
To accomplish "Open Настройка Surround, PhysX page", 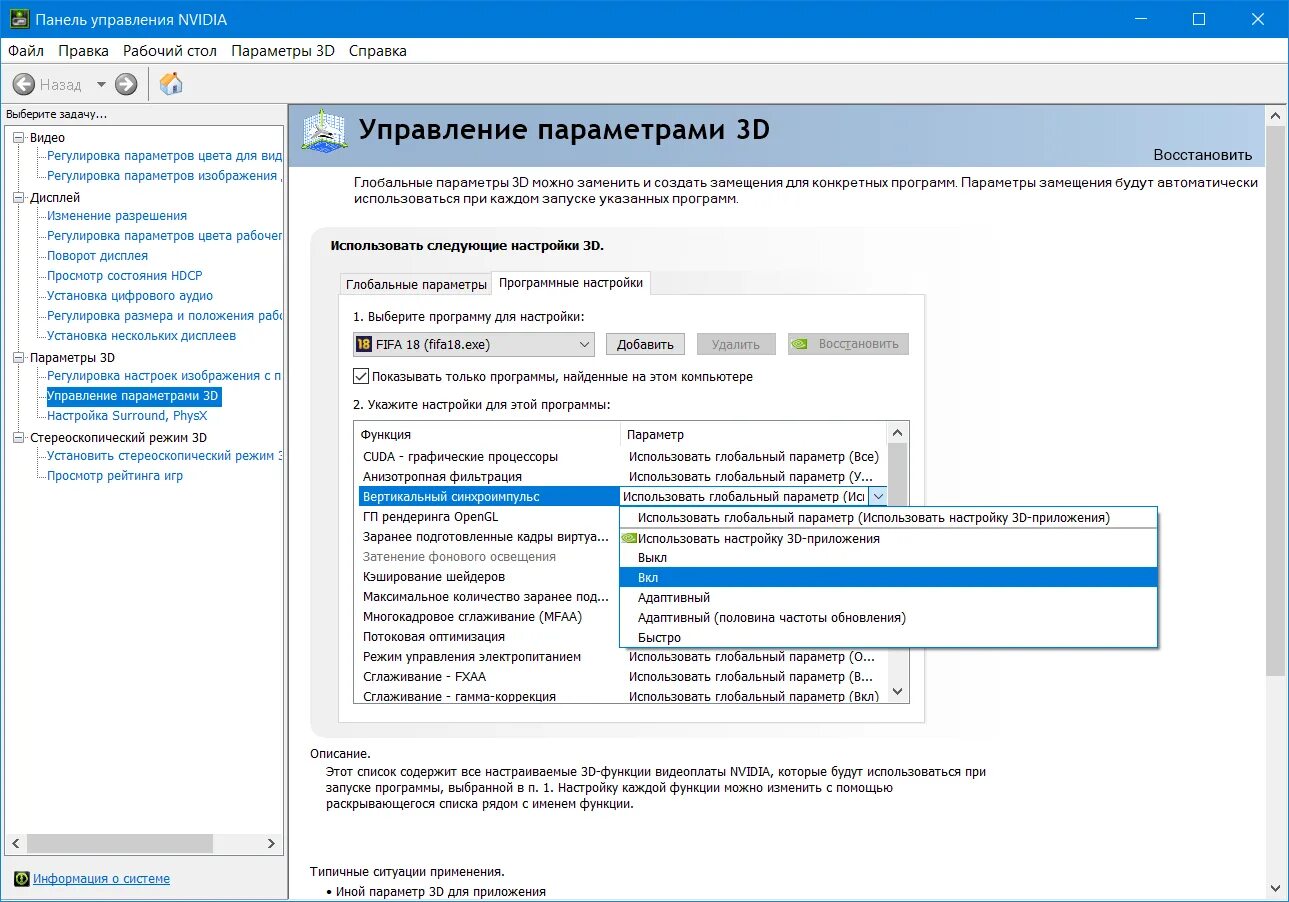I will point(127,416).
